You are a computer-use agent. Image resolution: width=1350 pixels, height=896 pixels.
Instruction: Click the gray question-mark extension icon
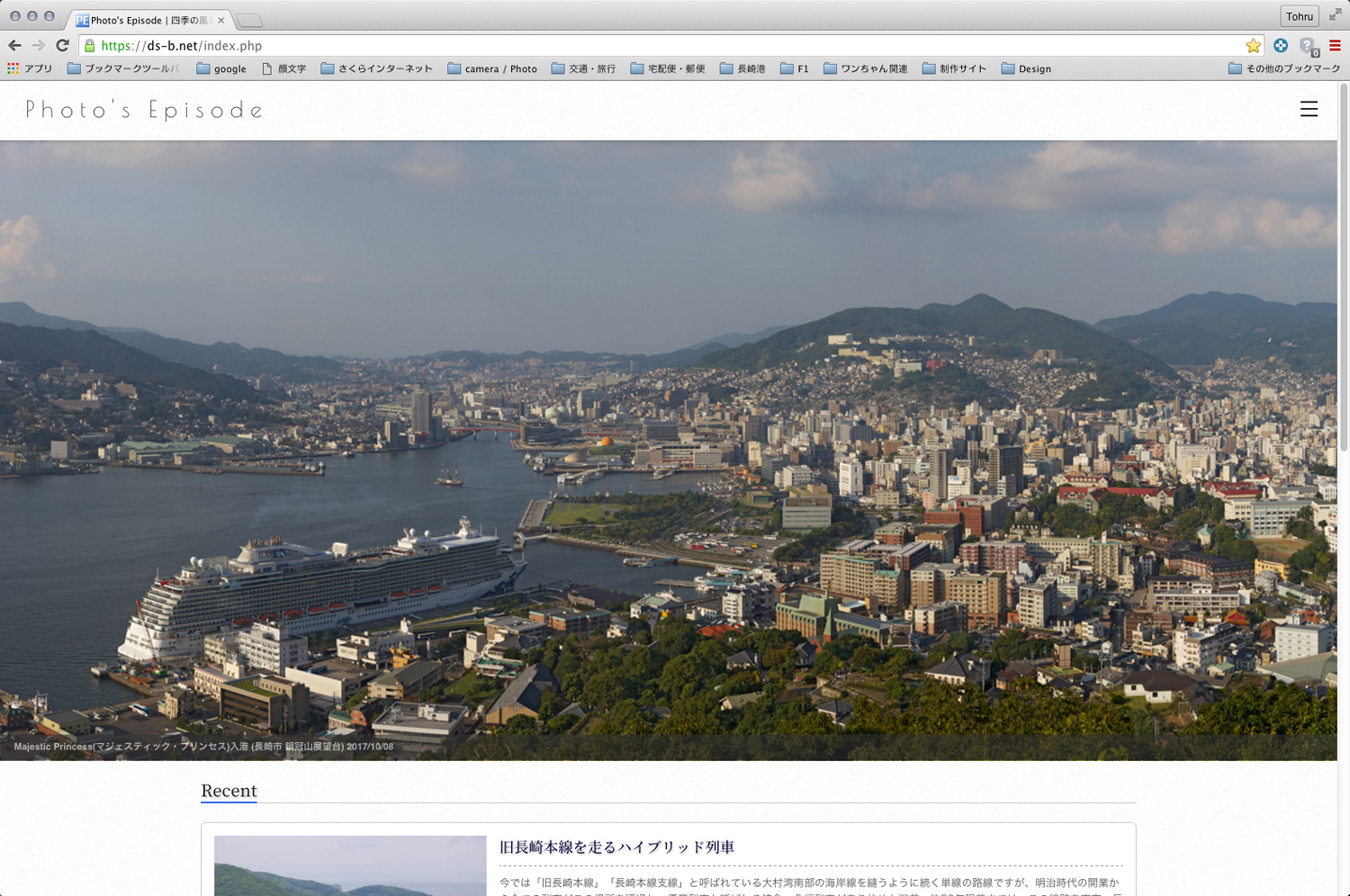[1308, 46]
